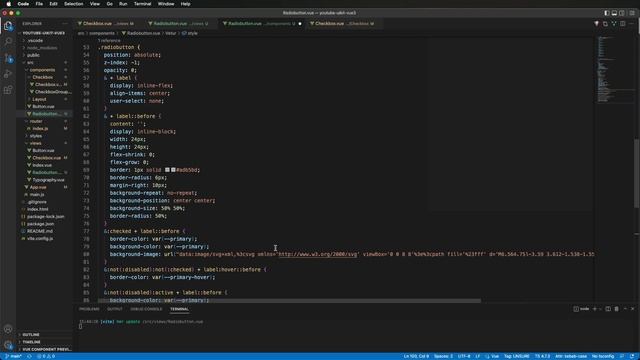This screenshot has height=360, width=640.
Task: Switch to the Problems panel tab
Action: point(89,309)
